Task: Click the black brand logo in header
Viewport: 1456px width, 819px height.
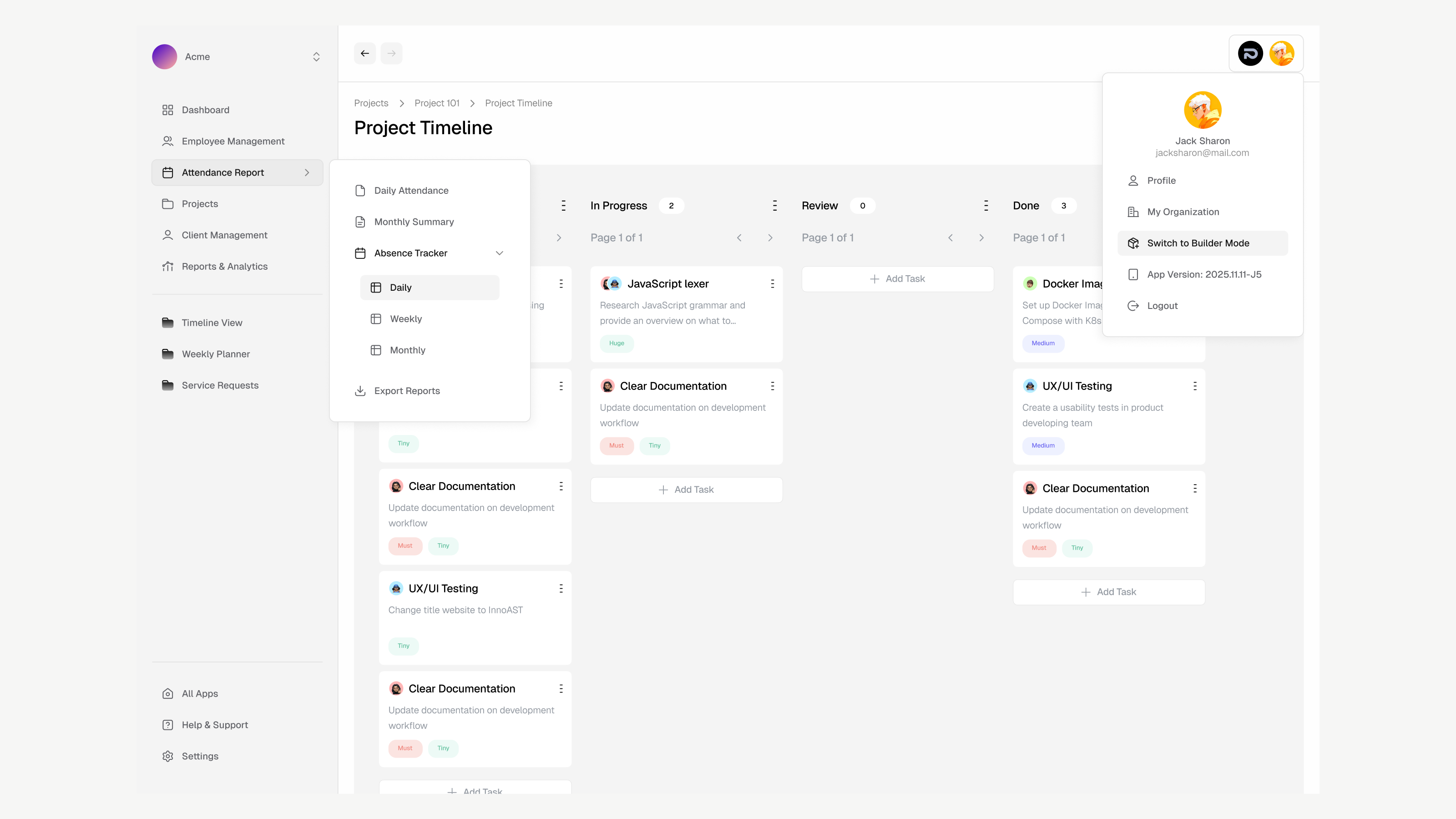Action: 1250,54
